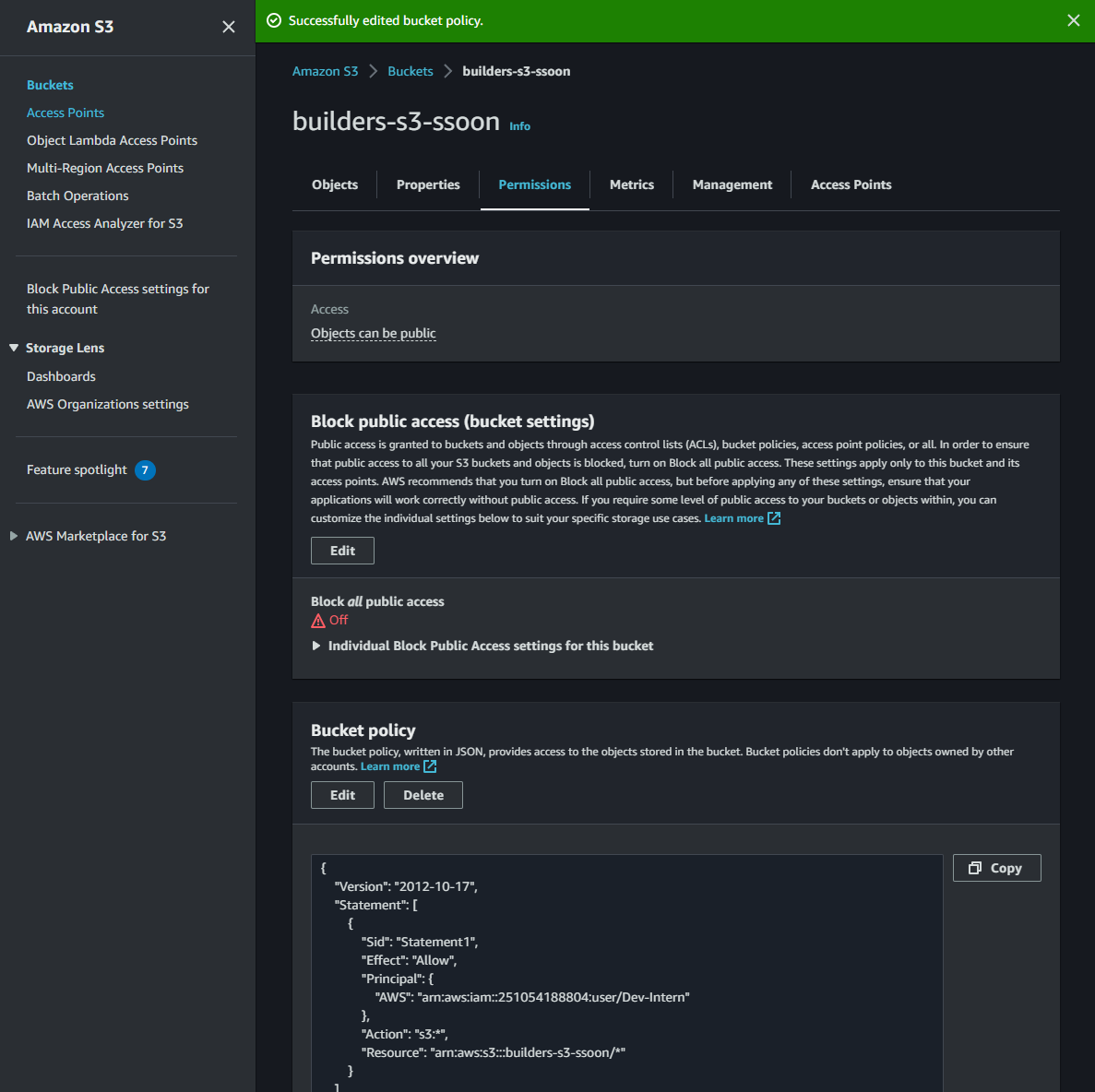Click the Feature spotlight badge showing 7
This screenshot has height=1092, width=1095.
click(145, 469)
